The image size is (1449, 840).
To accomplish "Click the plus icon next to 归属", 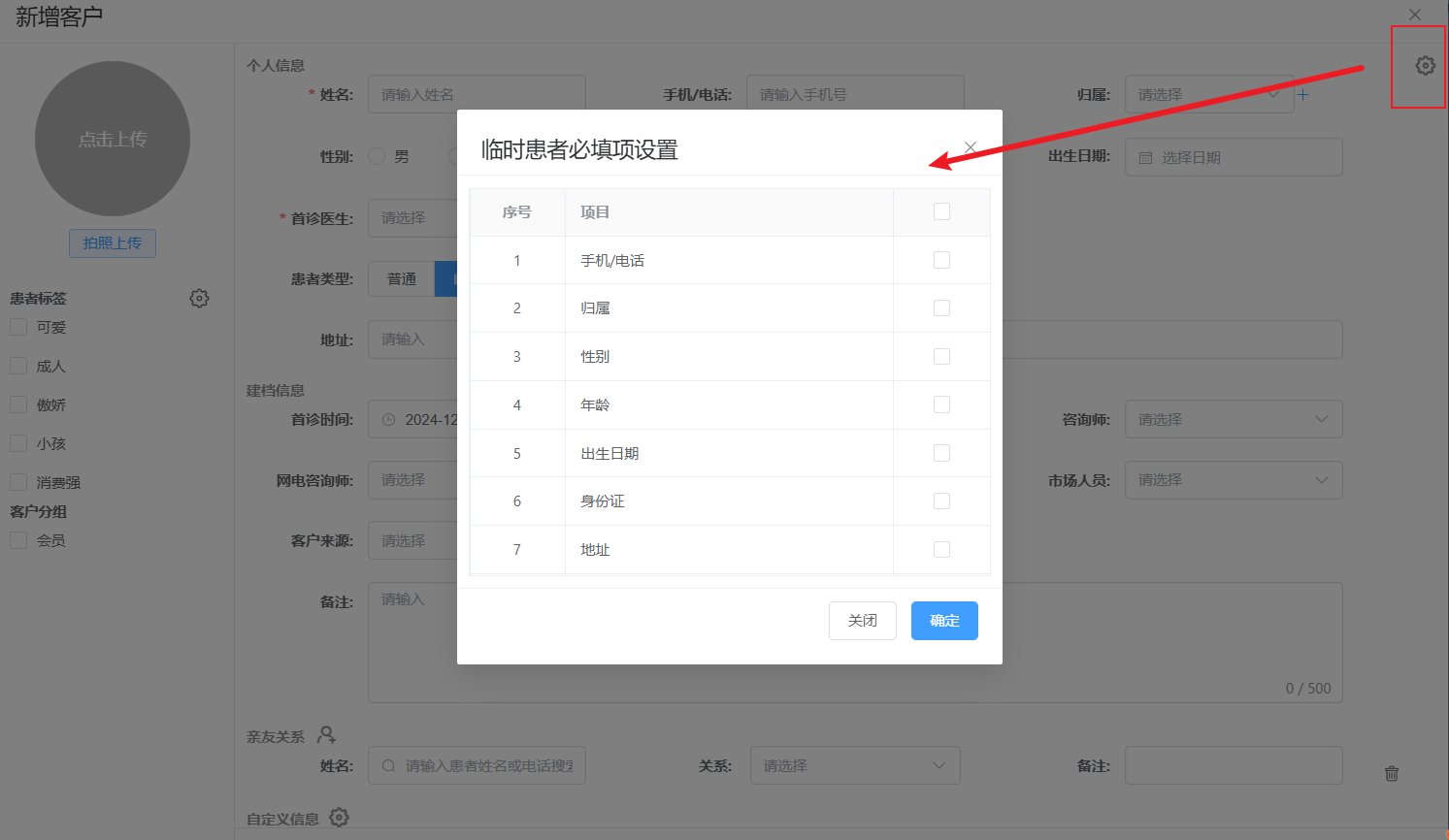I will [1303, 95].
